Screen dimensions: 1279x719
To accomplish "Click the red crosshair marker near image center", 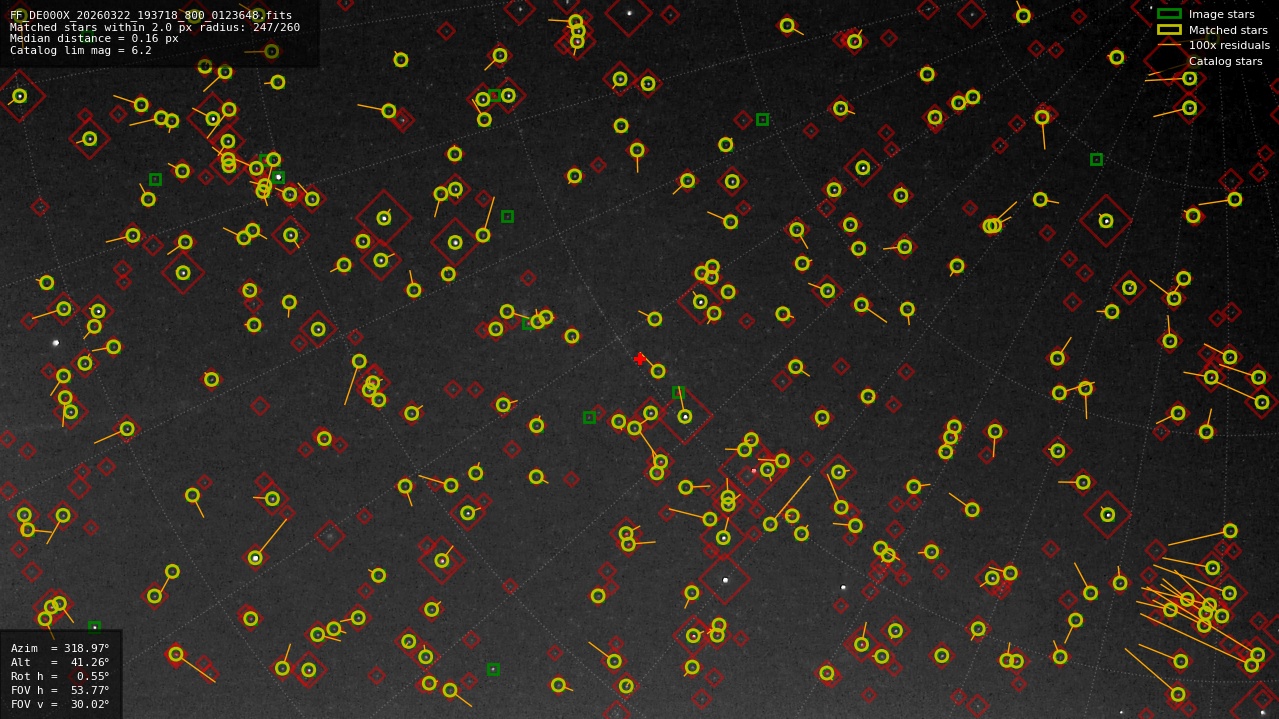I will coord(640,358).
